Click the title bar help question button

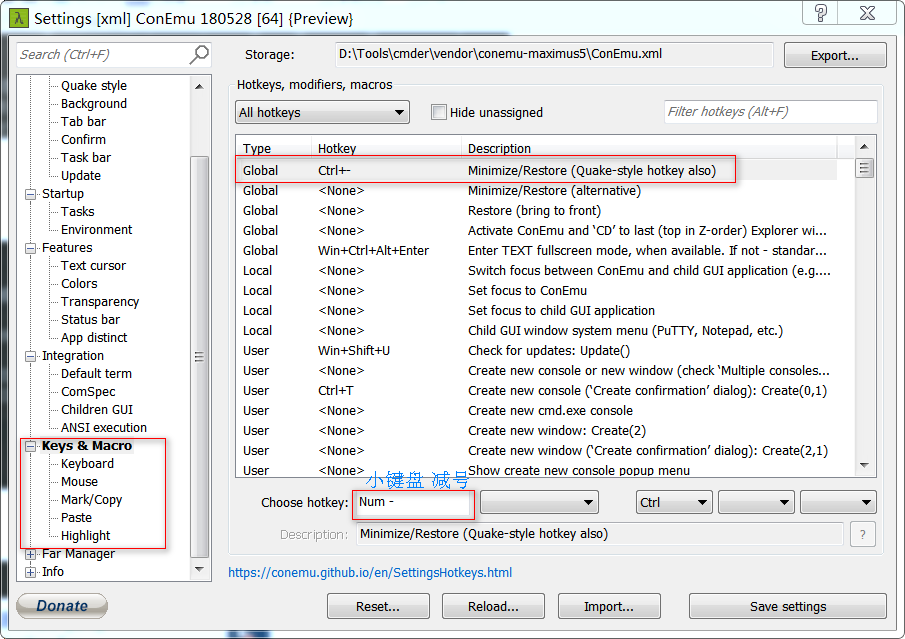point(821,13)
